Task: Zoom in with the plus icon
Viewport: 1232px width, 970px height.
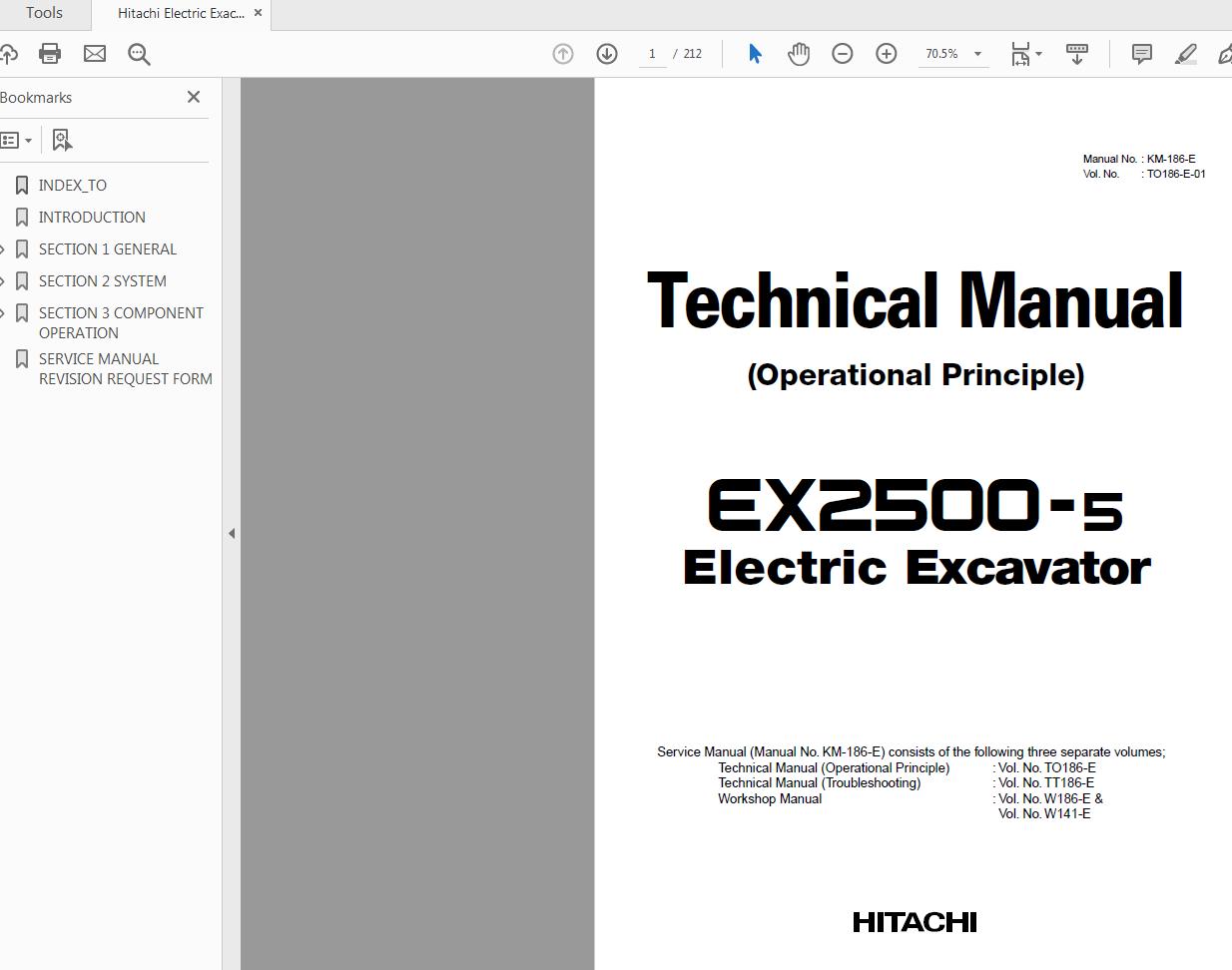Action: pyautogui.click(x=887, y=54)
